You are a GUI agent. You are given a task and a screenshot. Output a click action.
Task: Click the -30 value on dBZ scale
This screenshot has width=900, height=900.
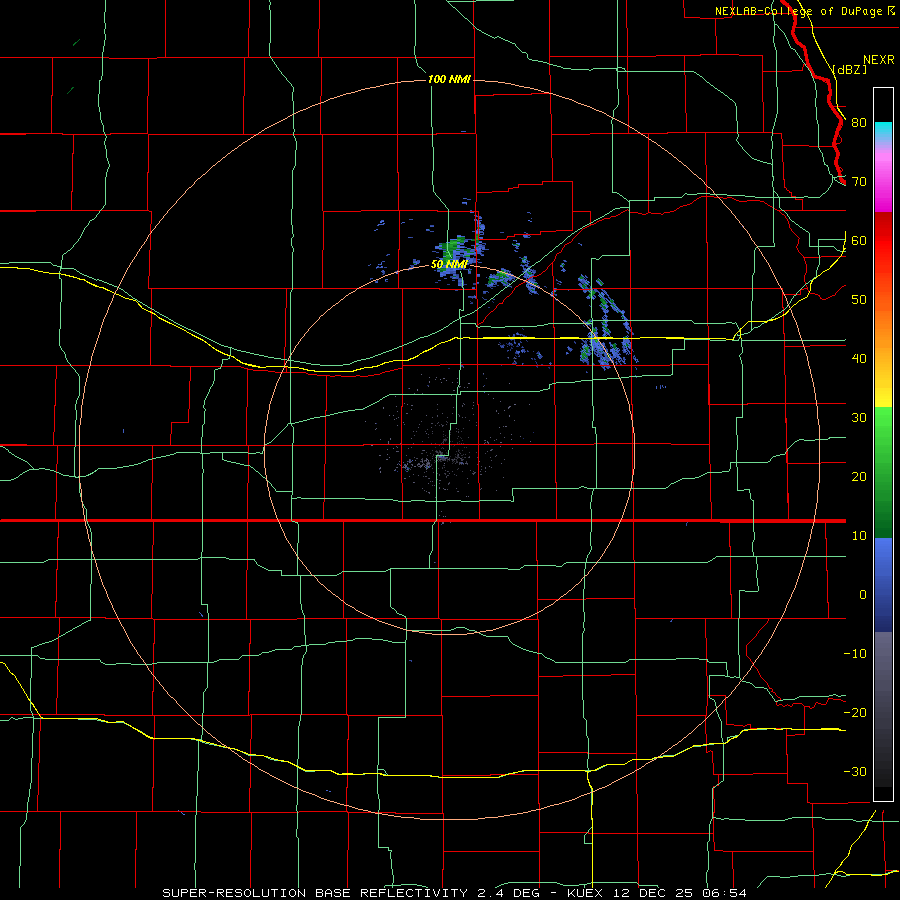855,772
